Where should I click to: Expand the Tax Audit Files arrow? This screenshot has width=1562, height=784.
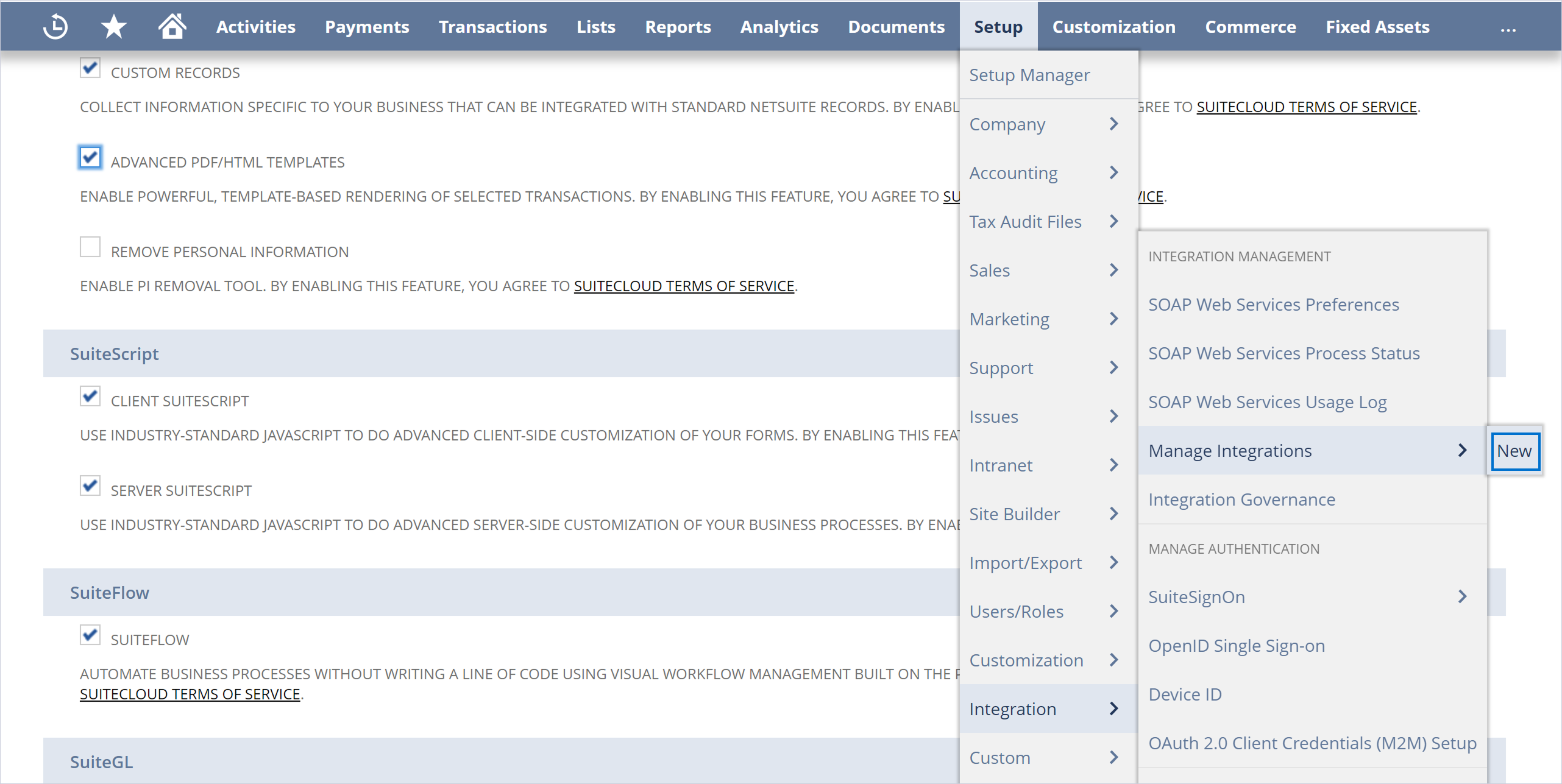(1113, 221)
